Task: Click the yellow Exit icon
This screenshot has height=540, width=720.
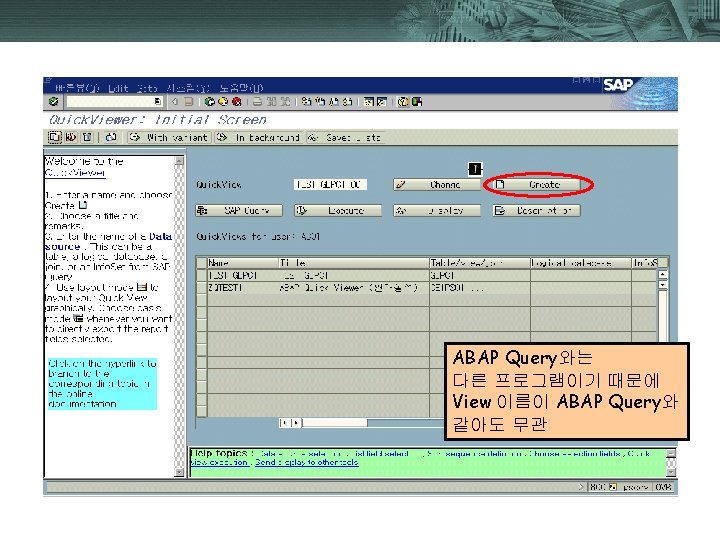Action: point(223,101)
